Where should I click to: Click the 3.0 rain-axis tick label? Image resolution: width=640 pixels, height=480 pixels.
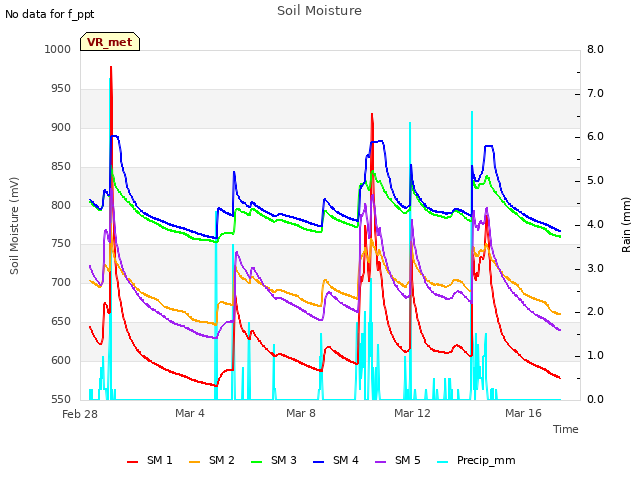point(595,269)
